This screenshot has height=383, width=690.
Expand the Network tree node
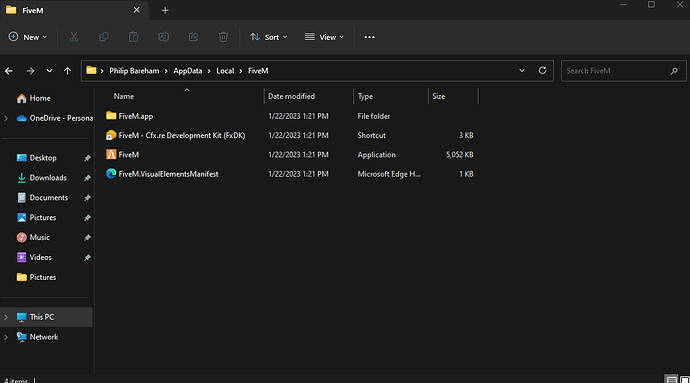tap(6, 337)
